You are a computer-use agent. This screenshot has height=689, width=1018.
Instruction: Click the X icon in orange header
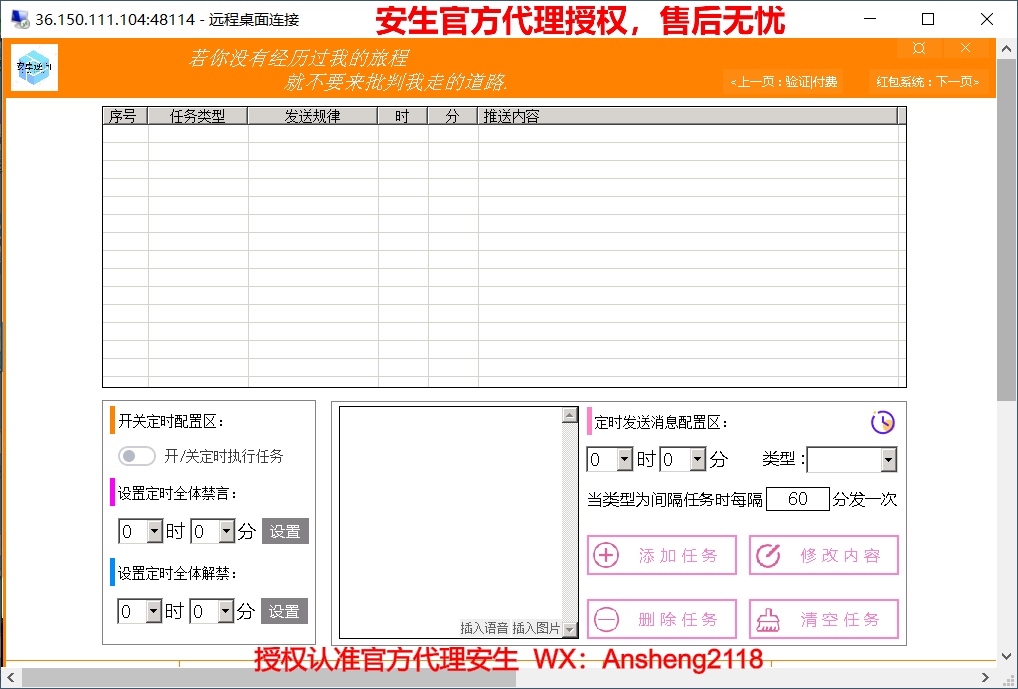[x=965, y=48]
